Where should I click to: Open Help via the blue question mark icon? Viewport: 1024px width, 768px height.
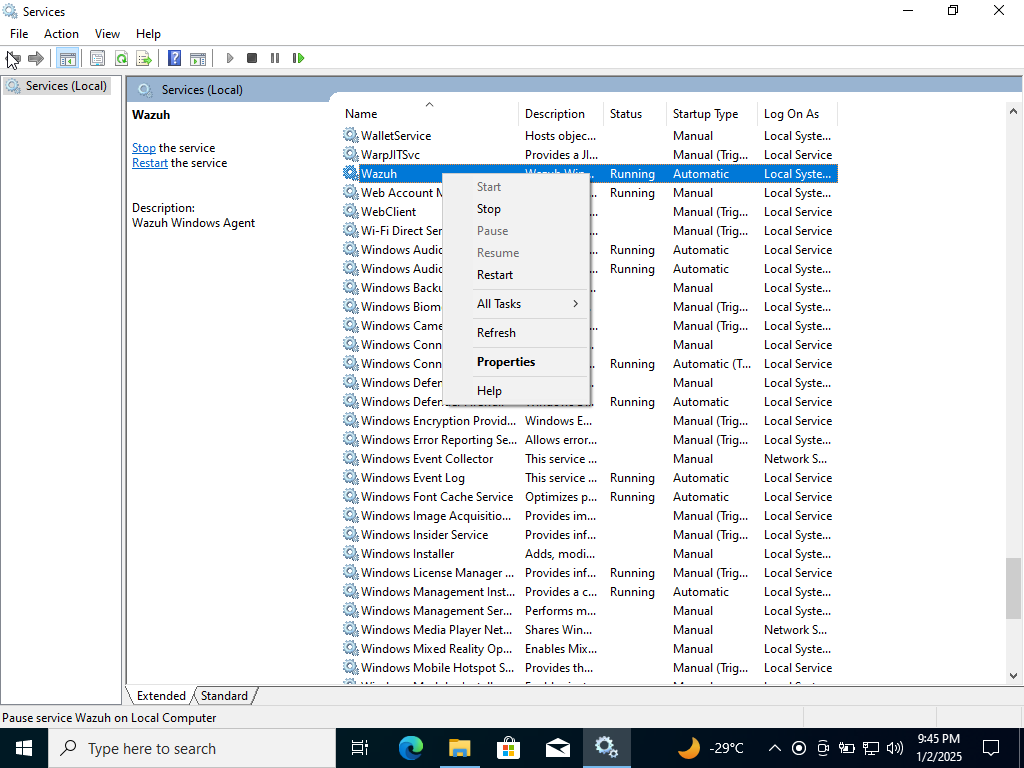174,58
